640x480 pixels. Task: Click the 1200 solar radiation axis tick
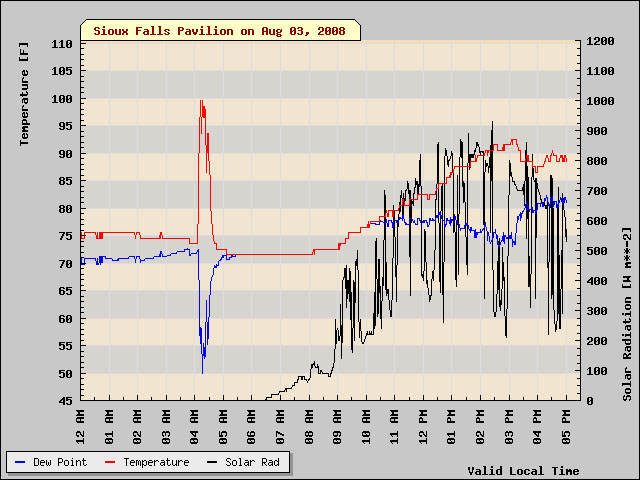[x=600, y=41]
